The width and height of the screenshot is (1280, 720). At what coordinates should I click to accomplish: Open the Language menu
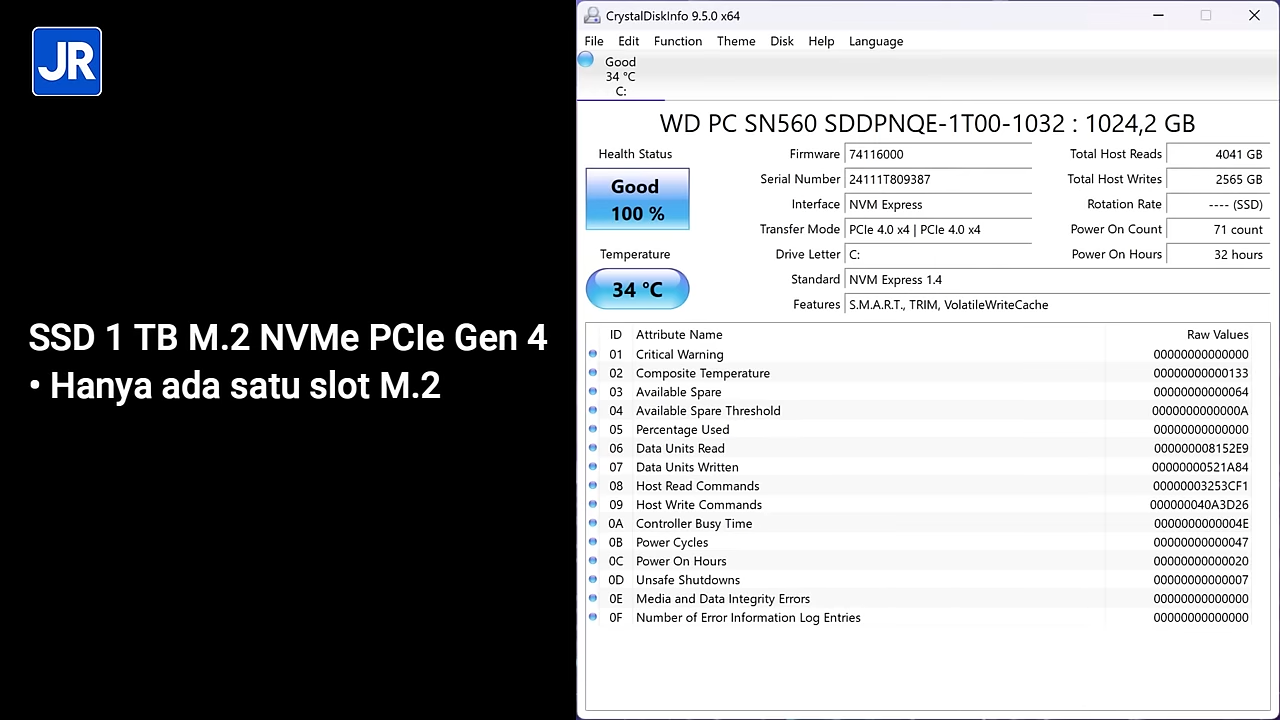pyautogui.click(x=876, y=41)
